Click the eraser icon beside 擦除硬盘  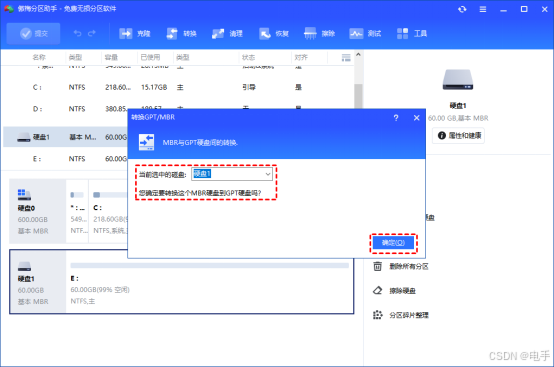[377, 290]
